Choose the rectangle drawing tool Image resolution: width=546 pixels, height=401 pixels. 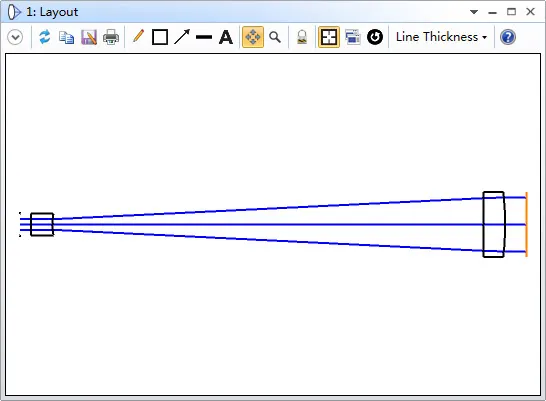click(160, 37)
